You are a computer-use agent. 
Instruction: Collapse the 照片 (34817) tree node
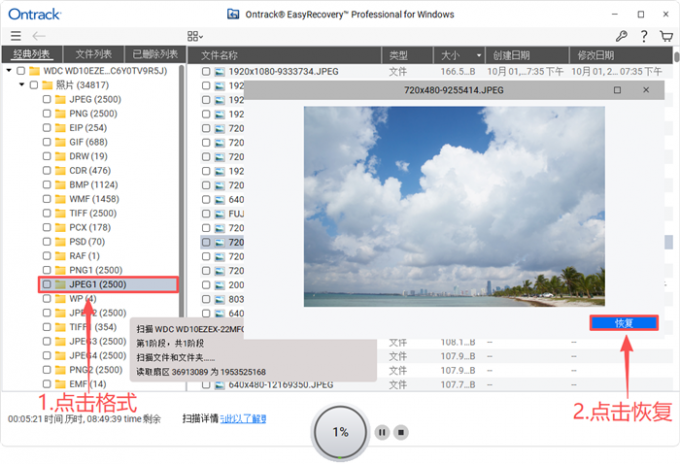[22, 86]
